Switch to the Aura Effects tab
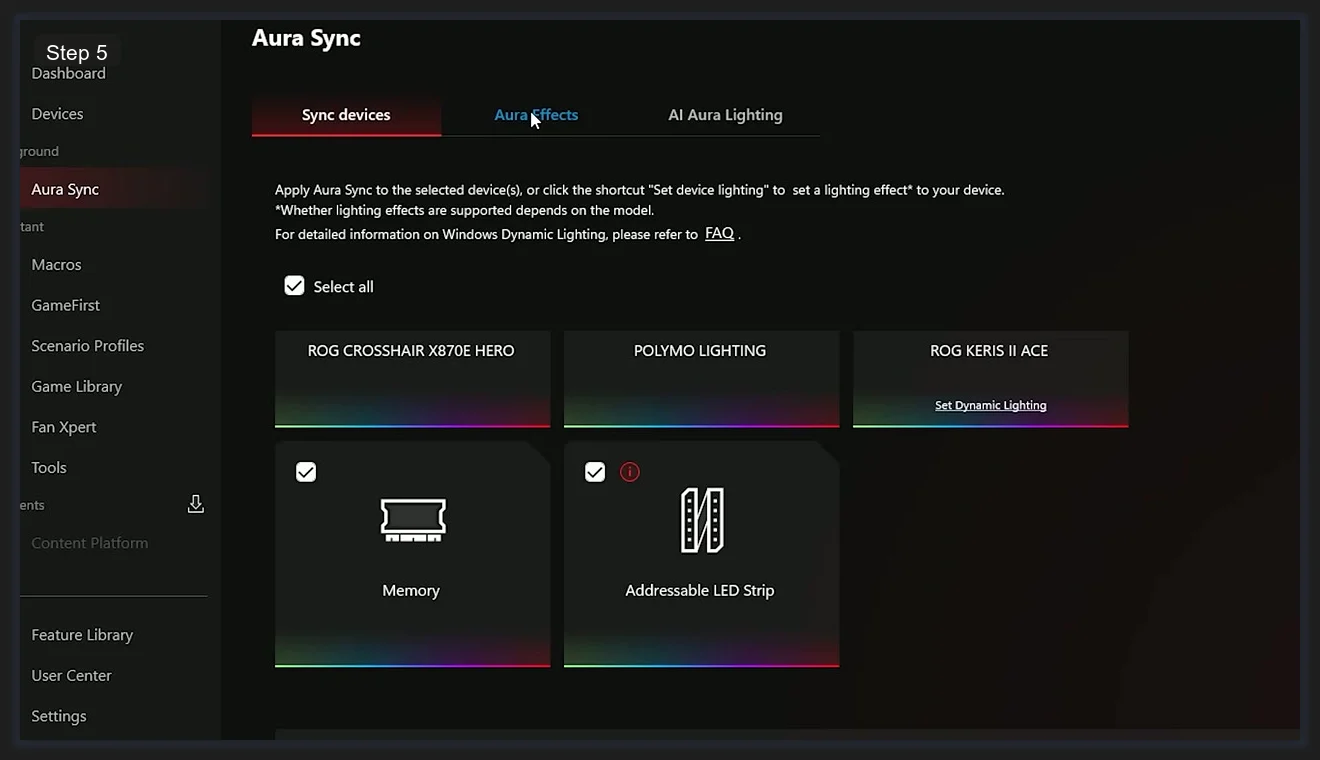Screen dimensions: 1320x760 [x=536, y=114]
